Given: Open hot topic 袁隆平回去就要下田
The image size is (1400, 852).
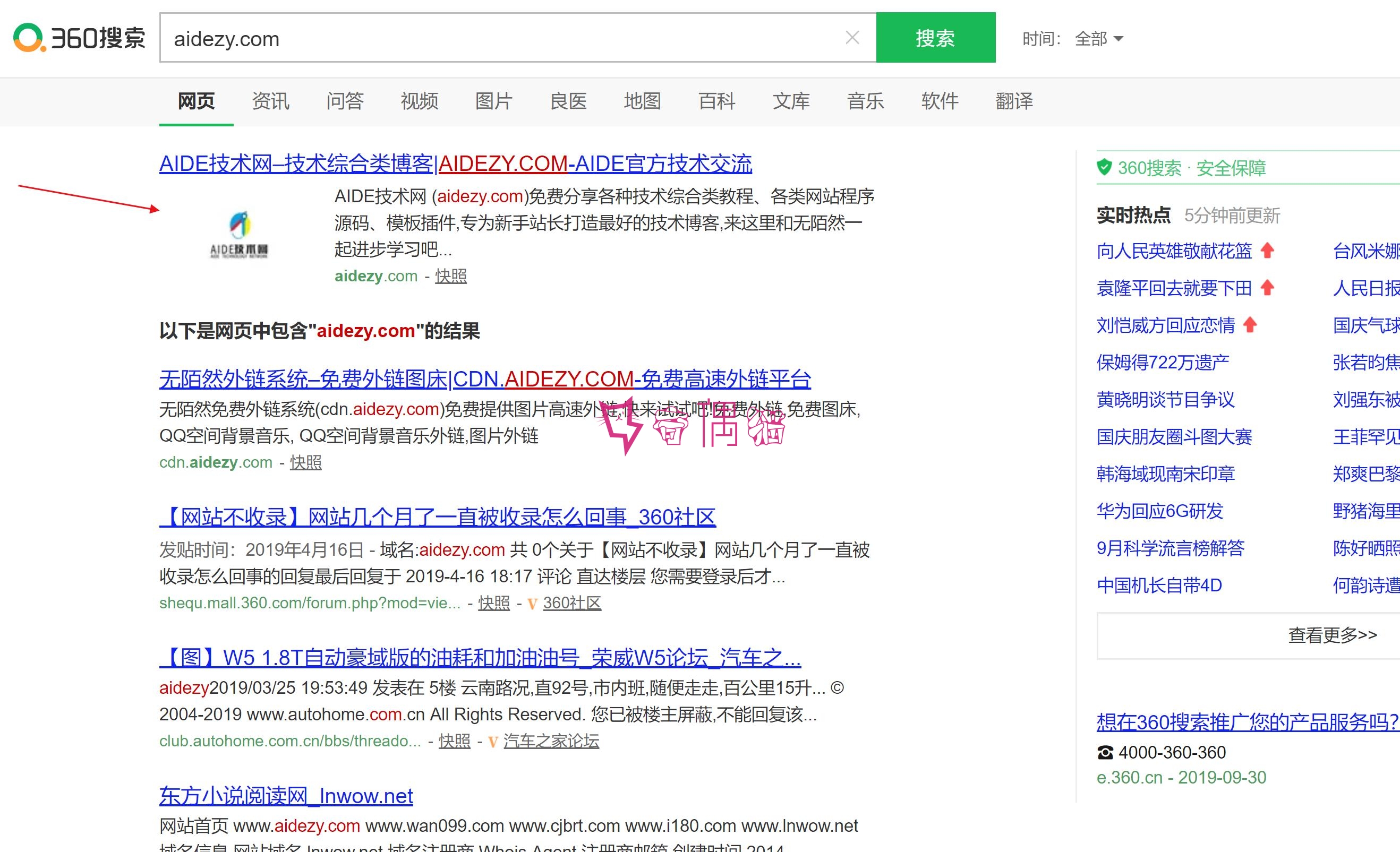Looking at the screenshot, I should pos(1174,288).
